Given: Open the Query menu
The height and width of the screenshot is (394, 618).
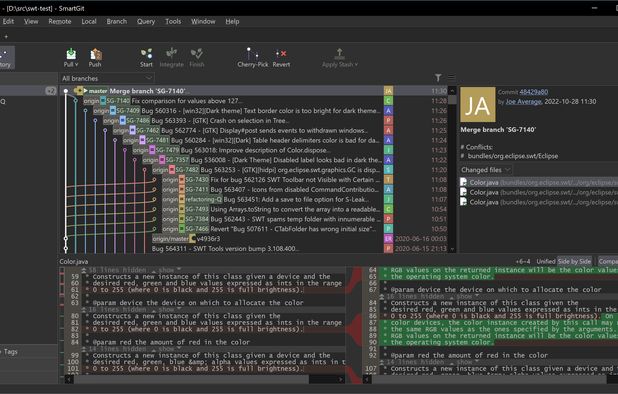Looking at the screenshot, I should point(146,21).
